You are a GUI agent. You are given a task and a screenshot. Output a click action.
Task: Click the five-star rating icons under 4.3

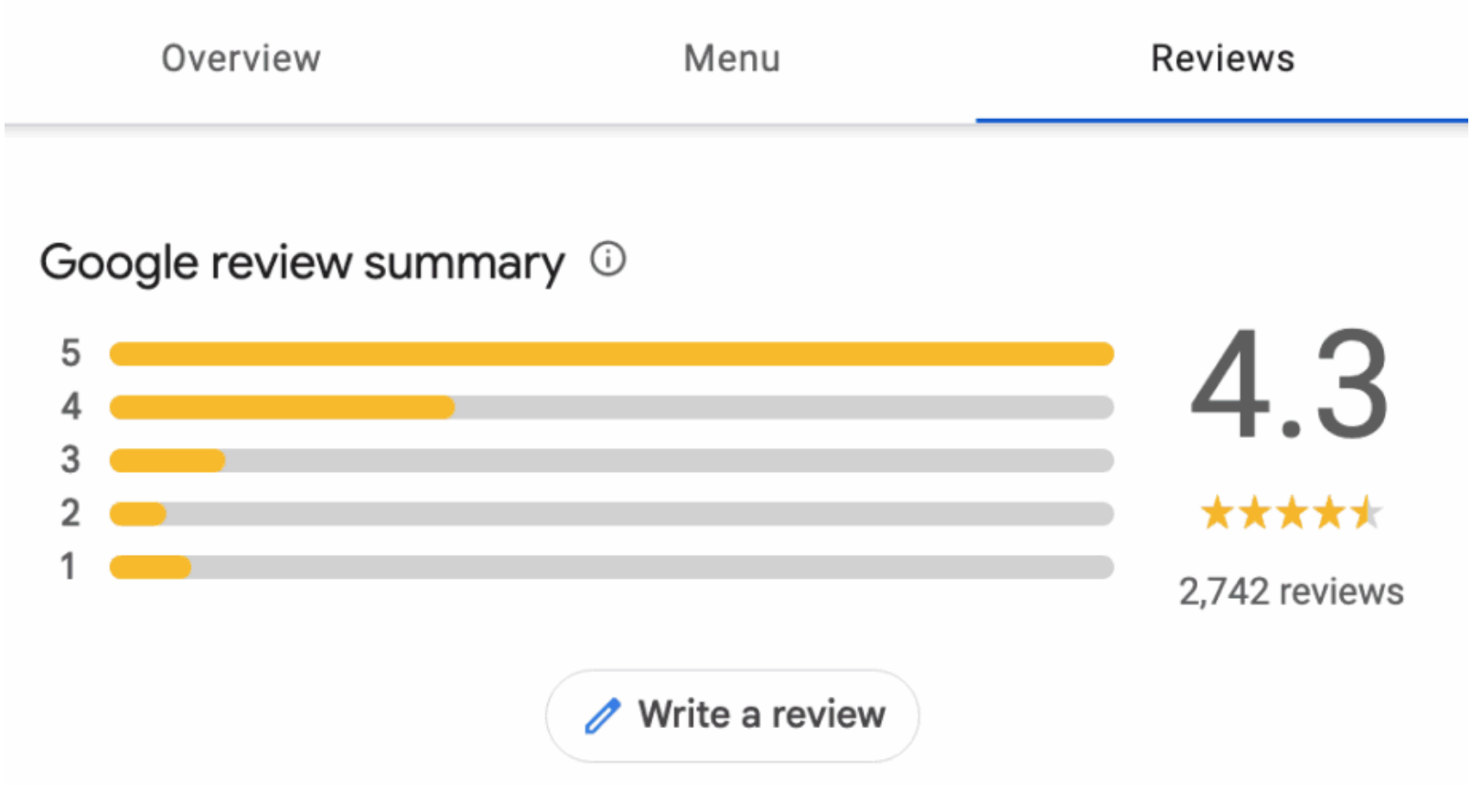[x=1291, y=513]
